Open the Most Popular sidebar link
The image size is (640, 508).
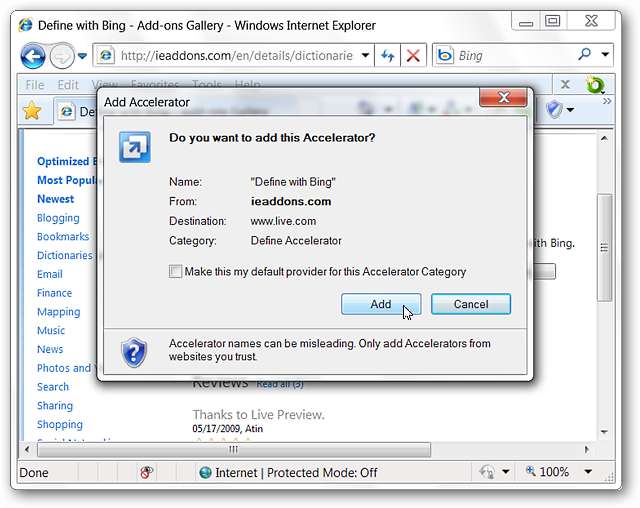[67, 180]
